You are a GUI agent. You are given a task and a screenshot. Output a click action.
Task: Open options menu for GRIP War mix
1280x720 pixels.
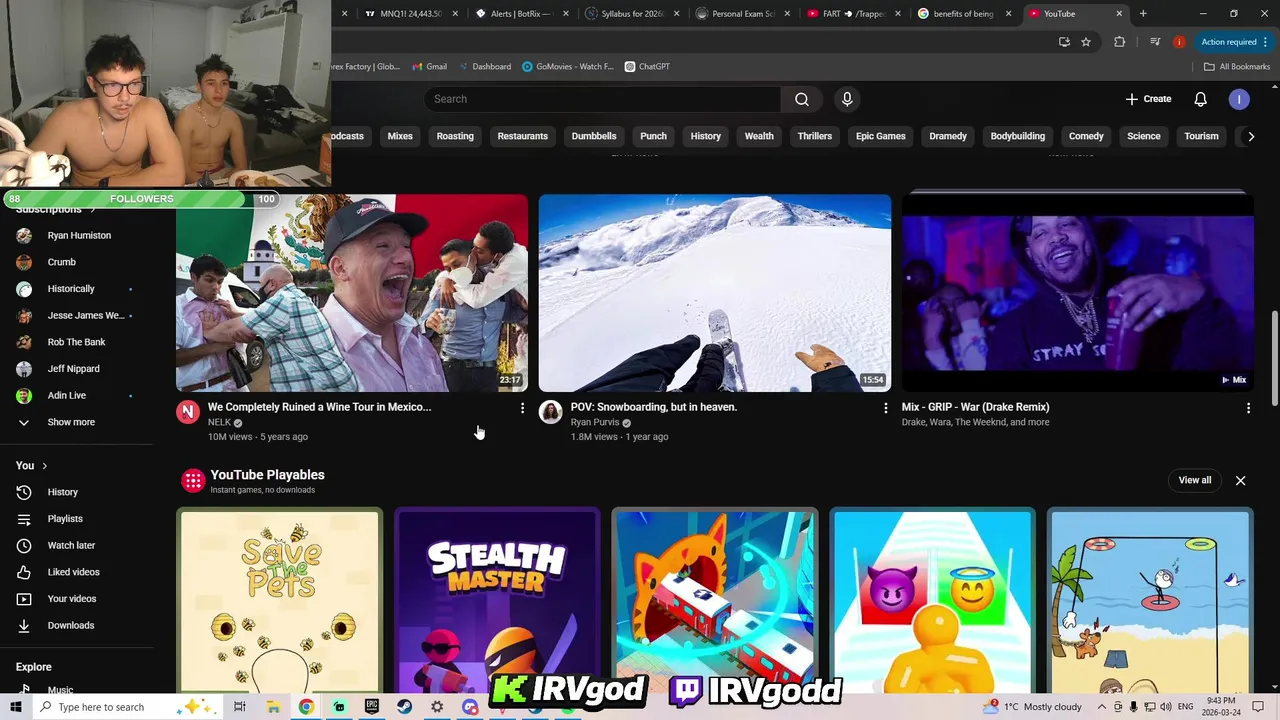click(1248, 408)
